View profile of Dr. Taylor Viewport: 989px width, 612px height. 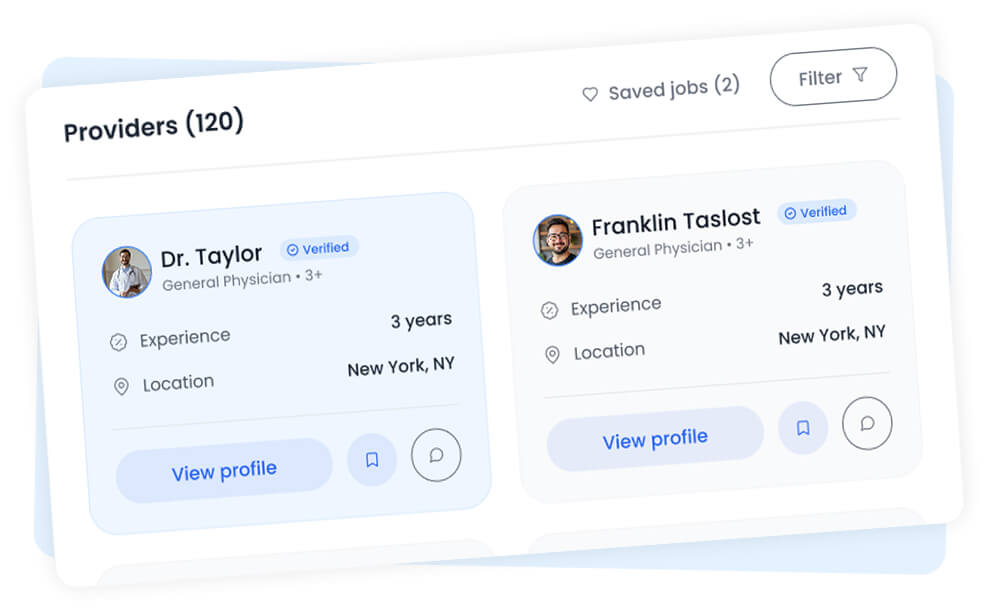[x=224, y=471]
